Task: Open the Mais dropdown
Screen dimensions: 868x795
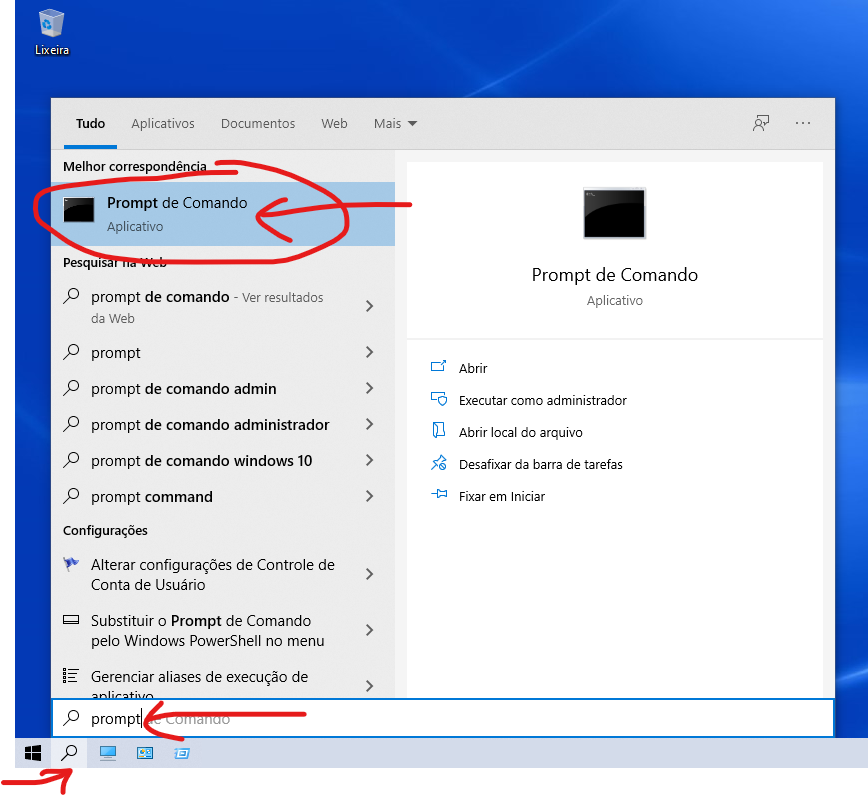Action: pyautogui.click(x=395, y=123)
